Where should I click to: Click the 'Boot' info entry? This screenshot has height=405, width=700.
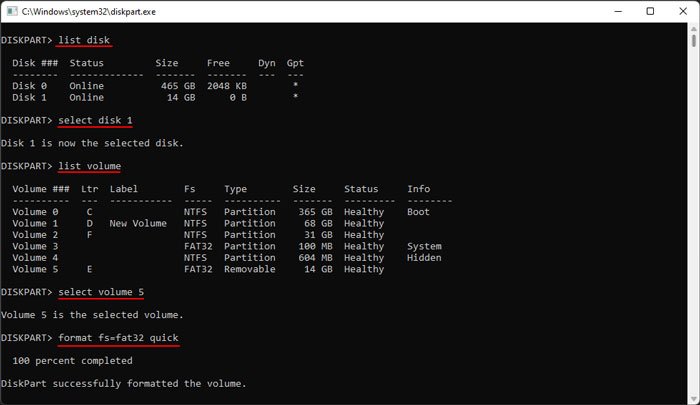pyautogui.click(x=418, y=212)
